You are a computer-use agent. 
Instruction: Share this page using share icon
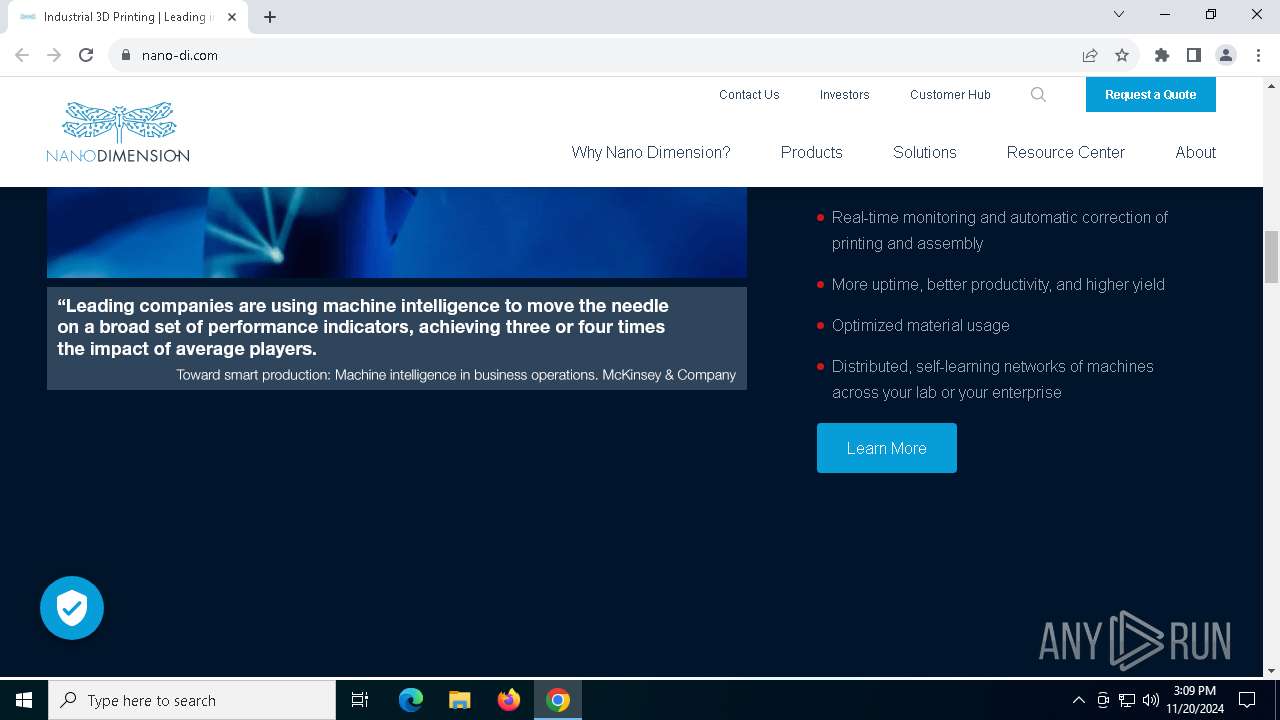1090,55
